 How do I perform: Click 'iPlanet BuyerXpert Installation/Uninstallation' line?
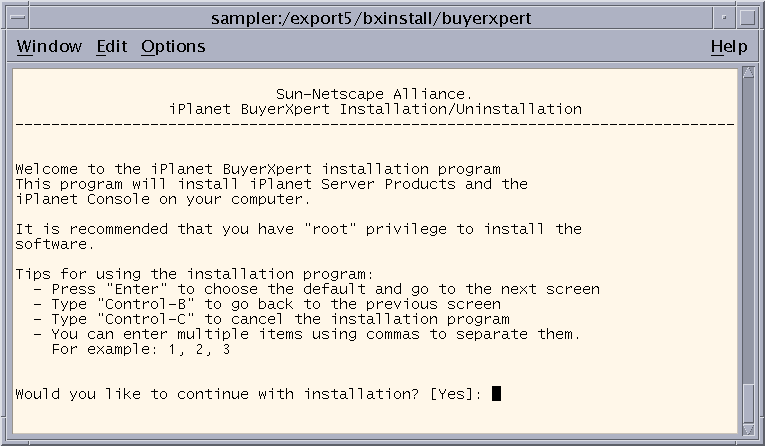(375, 109)
